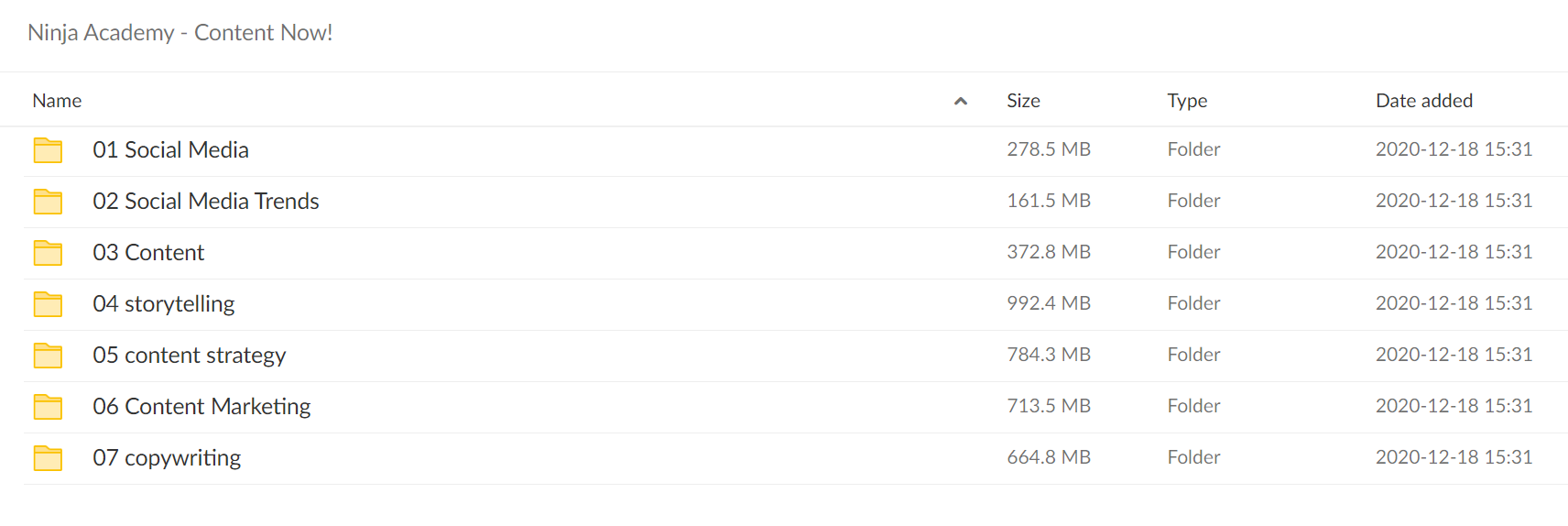Sort the list by Name column
The width and height of the screenshot is (1568, 526).
pos(57,101)
